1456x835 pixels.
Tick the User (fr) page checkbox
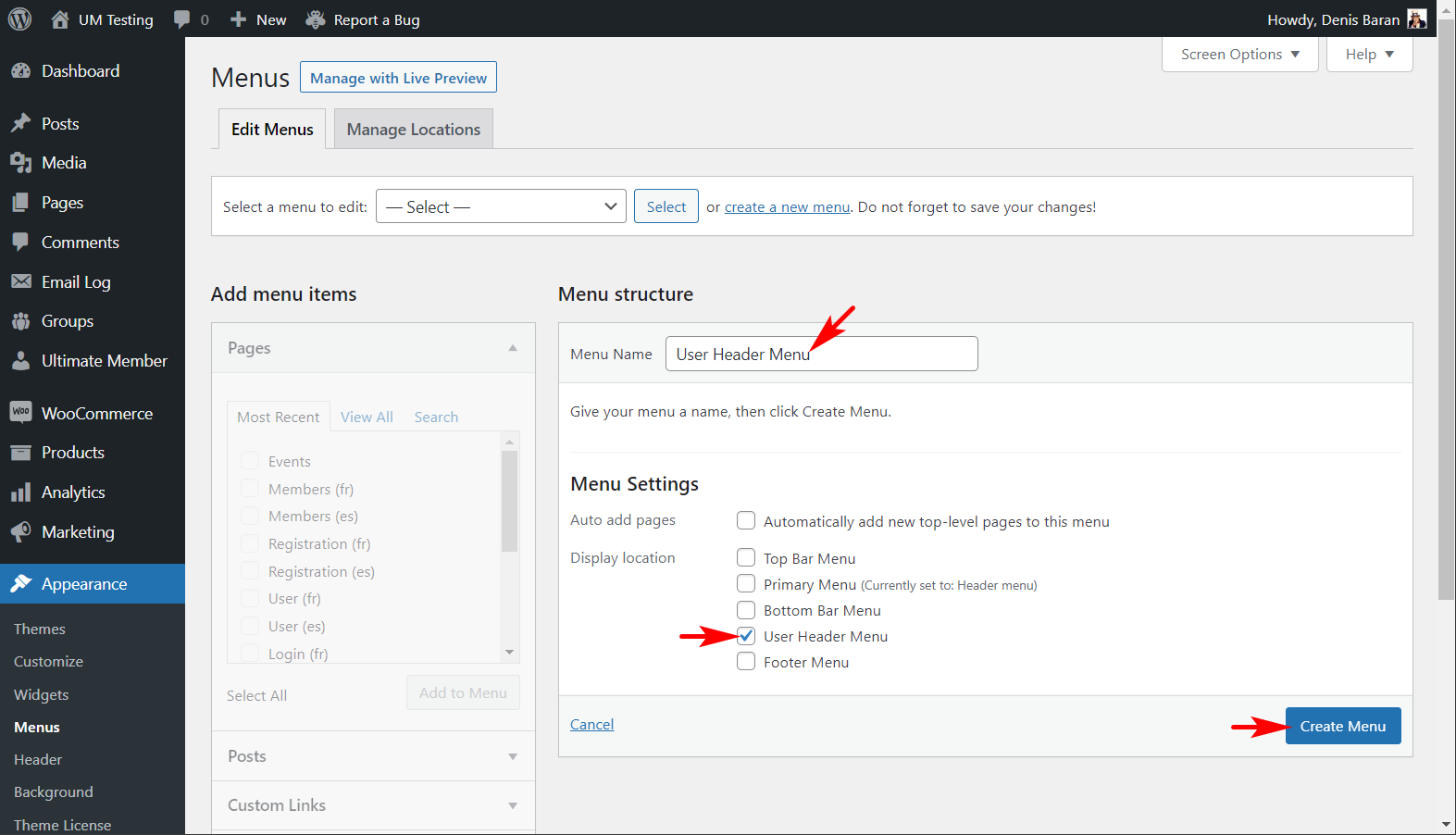(250, 598)
